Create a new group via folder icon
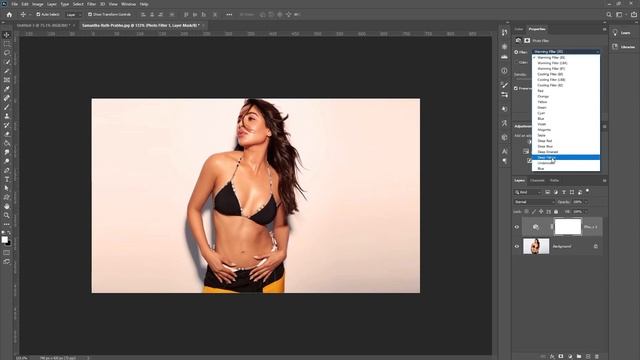640x360 pixels. click(579, 356)
